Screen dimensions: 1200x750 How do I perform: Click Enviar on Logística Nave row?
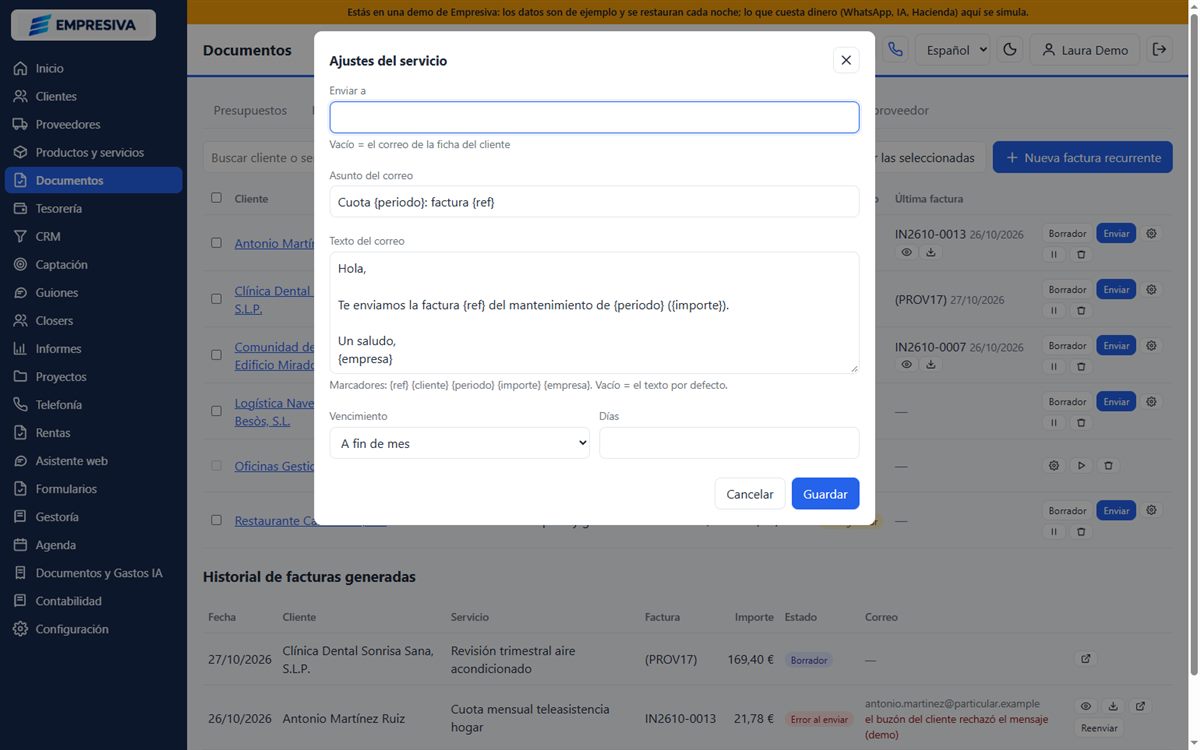point(1116,401)
